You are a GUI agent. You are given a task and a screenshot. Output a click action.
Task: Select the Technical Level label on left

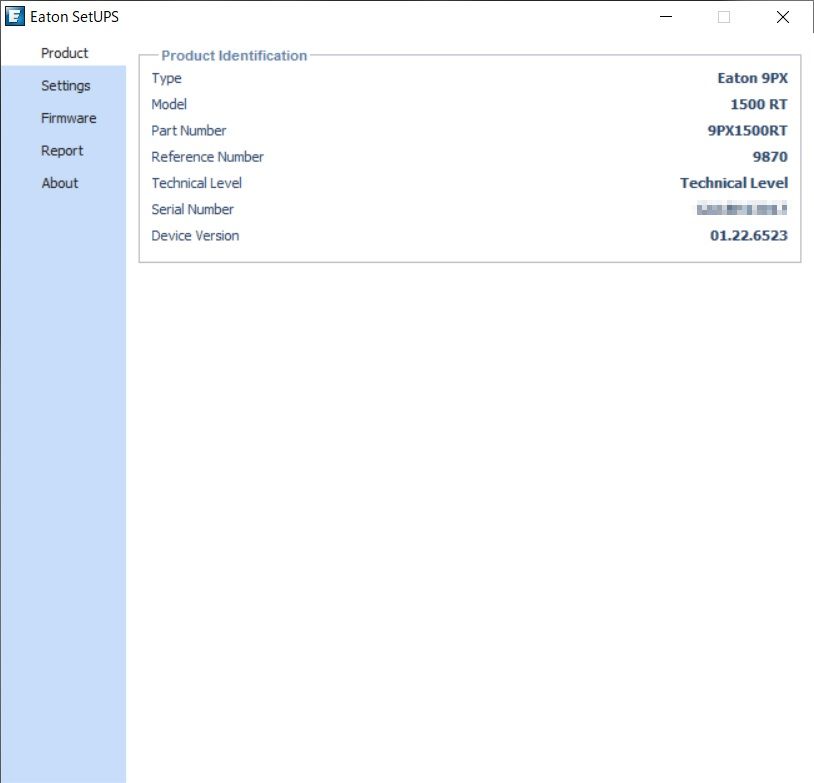(196, 183)
